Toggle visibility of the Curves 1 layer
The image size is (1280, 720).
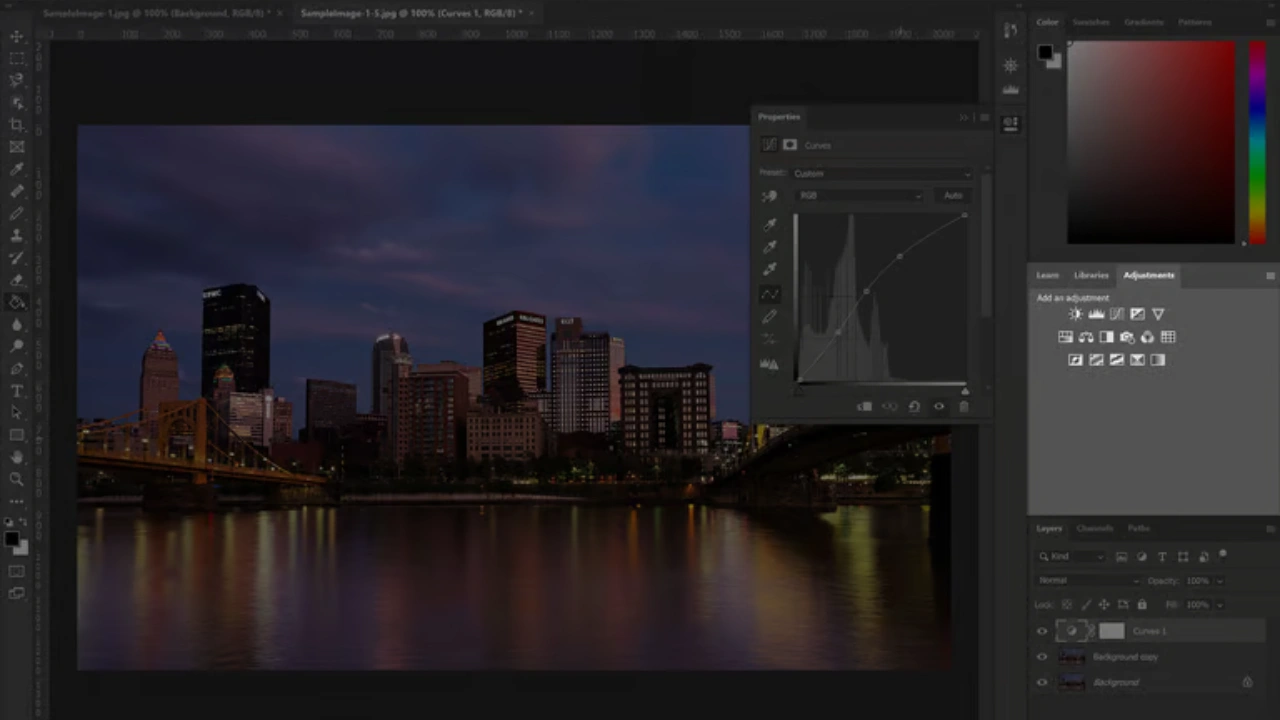(1042, 630)
